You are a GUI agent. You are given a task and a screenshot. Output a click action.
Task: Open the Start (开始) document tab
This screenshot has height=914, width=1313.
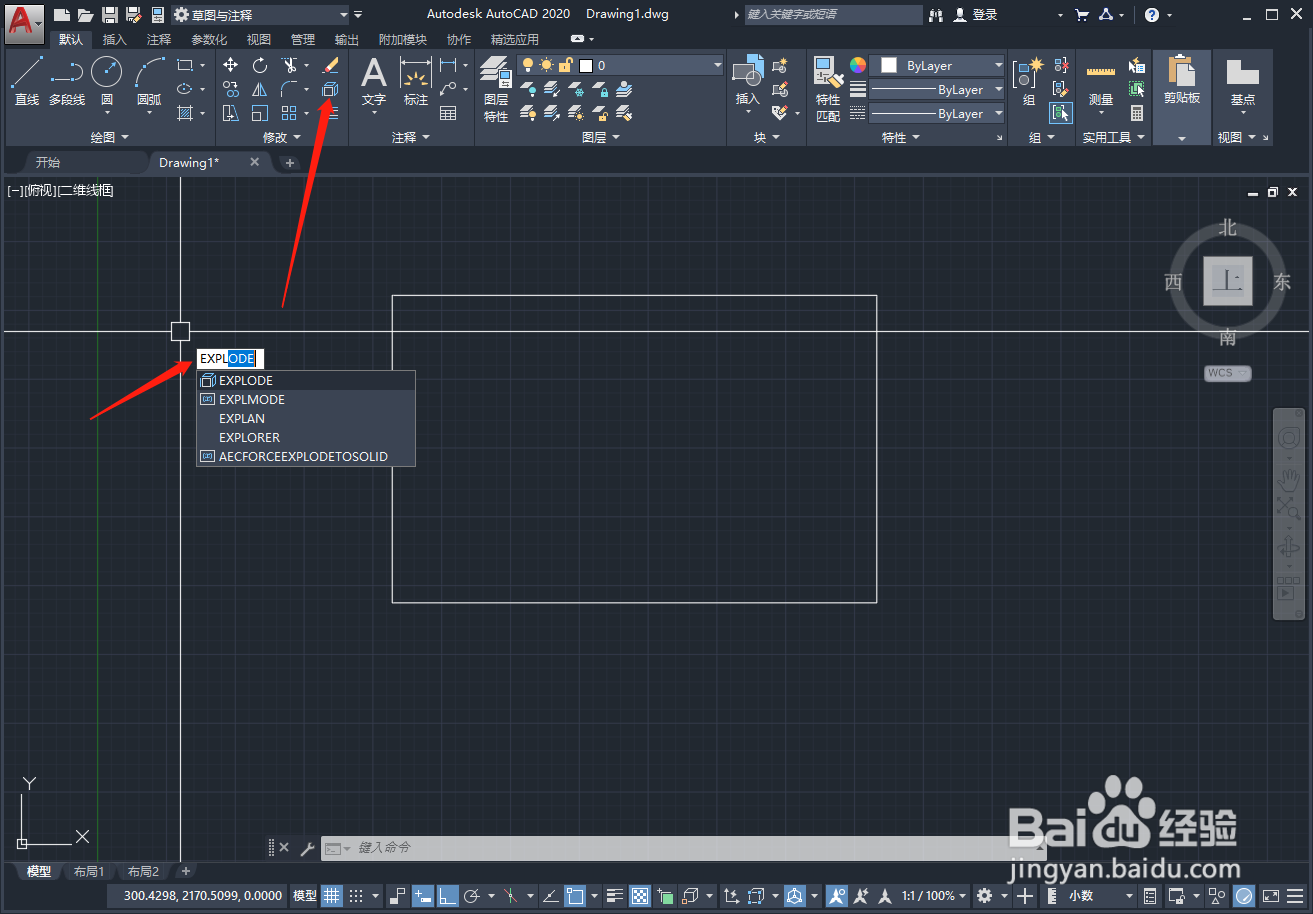(48, 162)
